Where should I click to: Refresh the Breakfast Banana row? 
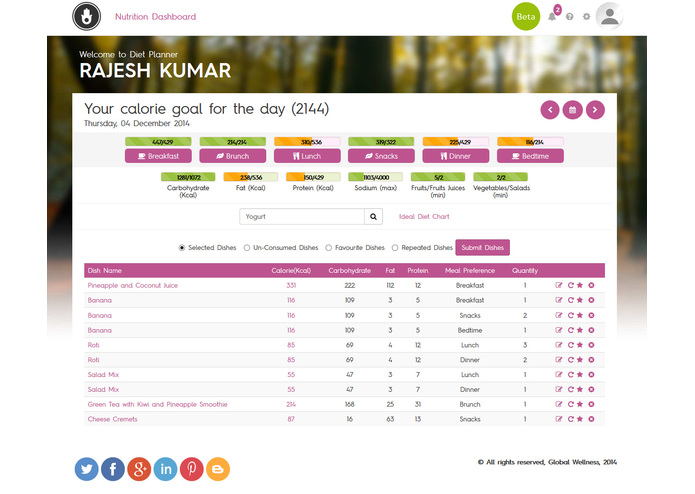(x=570, y=300)
